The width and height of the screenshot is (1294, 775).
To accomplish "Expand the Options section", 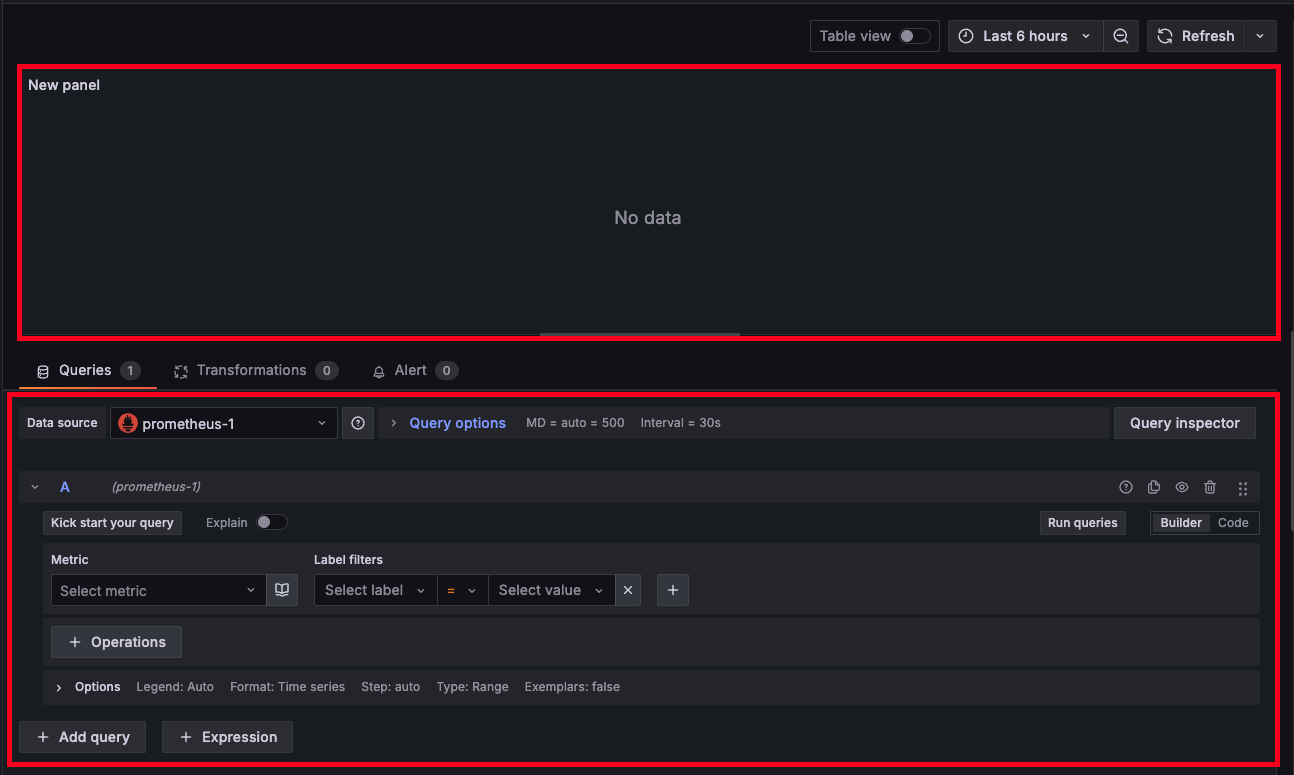I will tap(88, 687).
